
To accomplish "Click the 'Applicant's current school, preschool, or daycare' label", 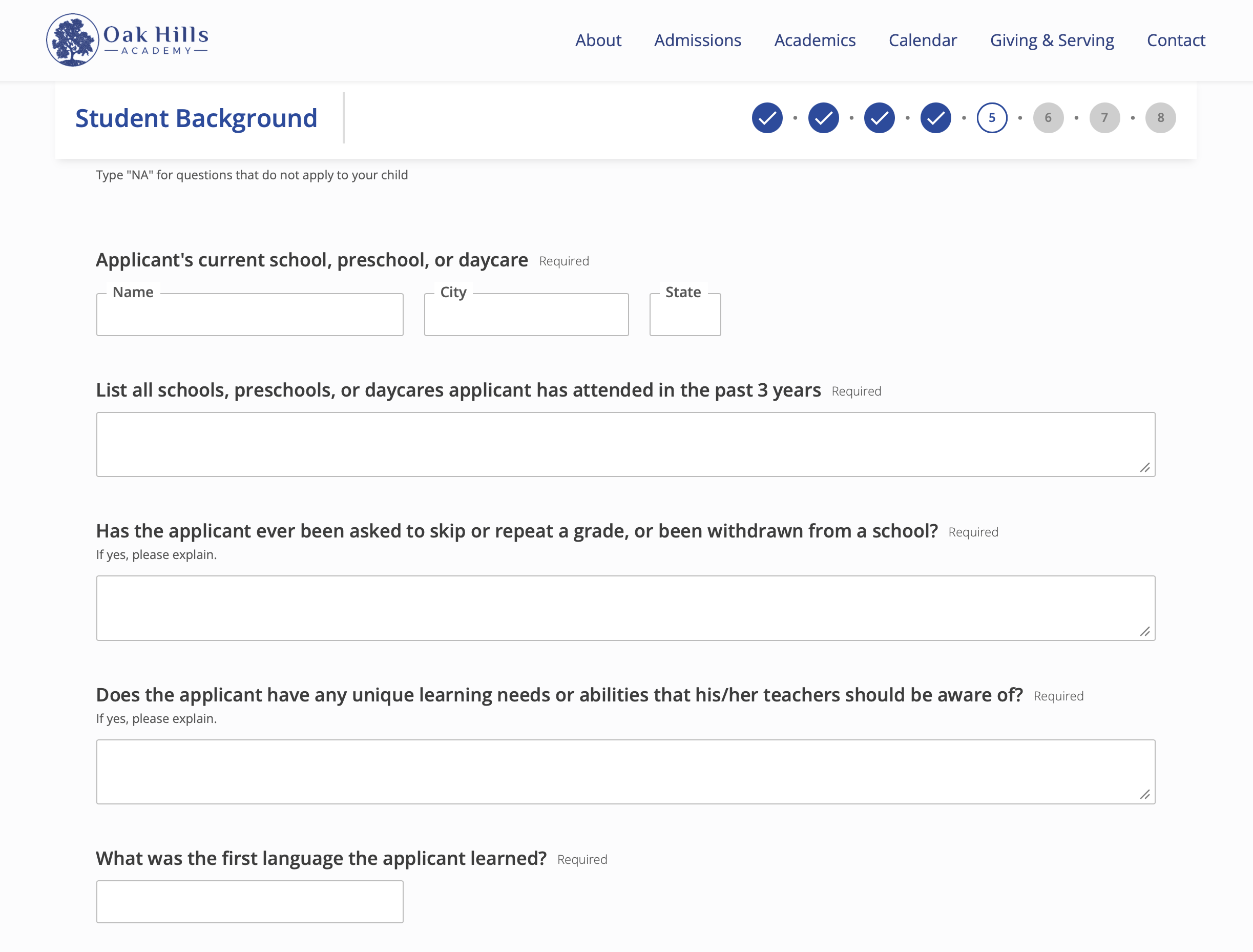I will click(312, 260).
